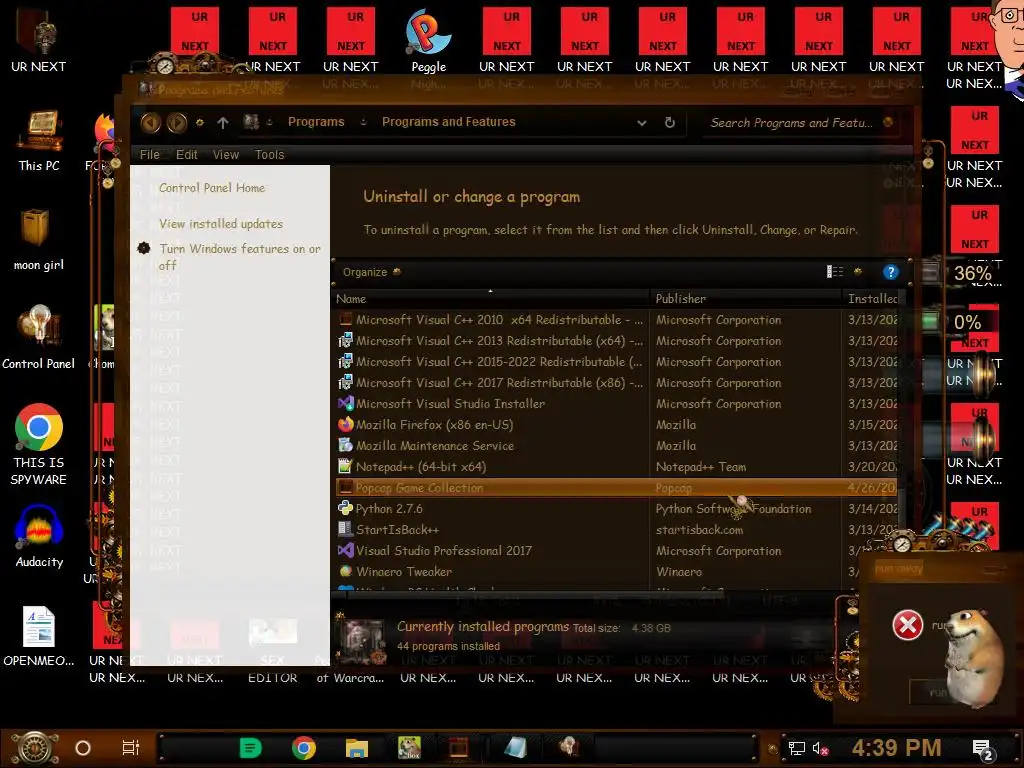The image size is (1024, 768).
Task: Select the This PC desktop icon
Action: (39, 140)
